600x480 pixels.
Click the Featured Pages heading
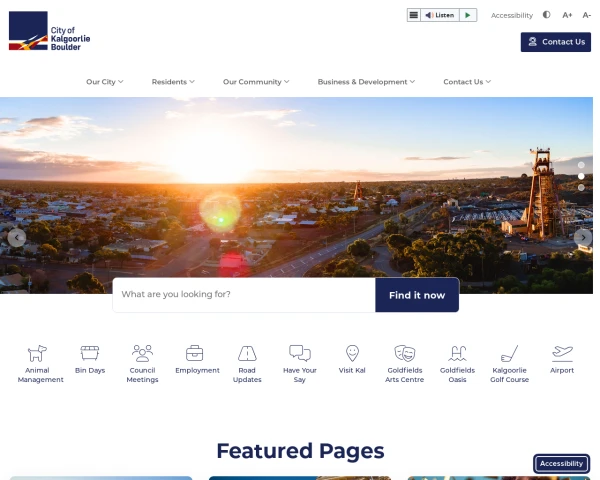300,451
